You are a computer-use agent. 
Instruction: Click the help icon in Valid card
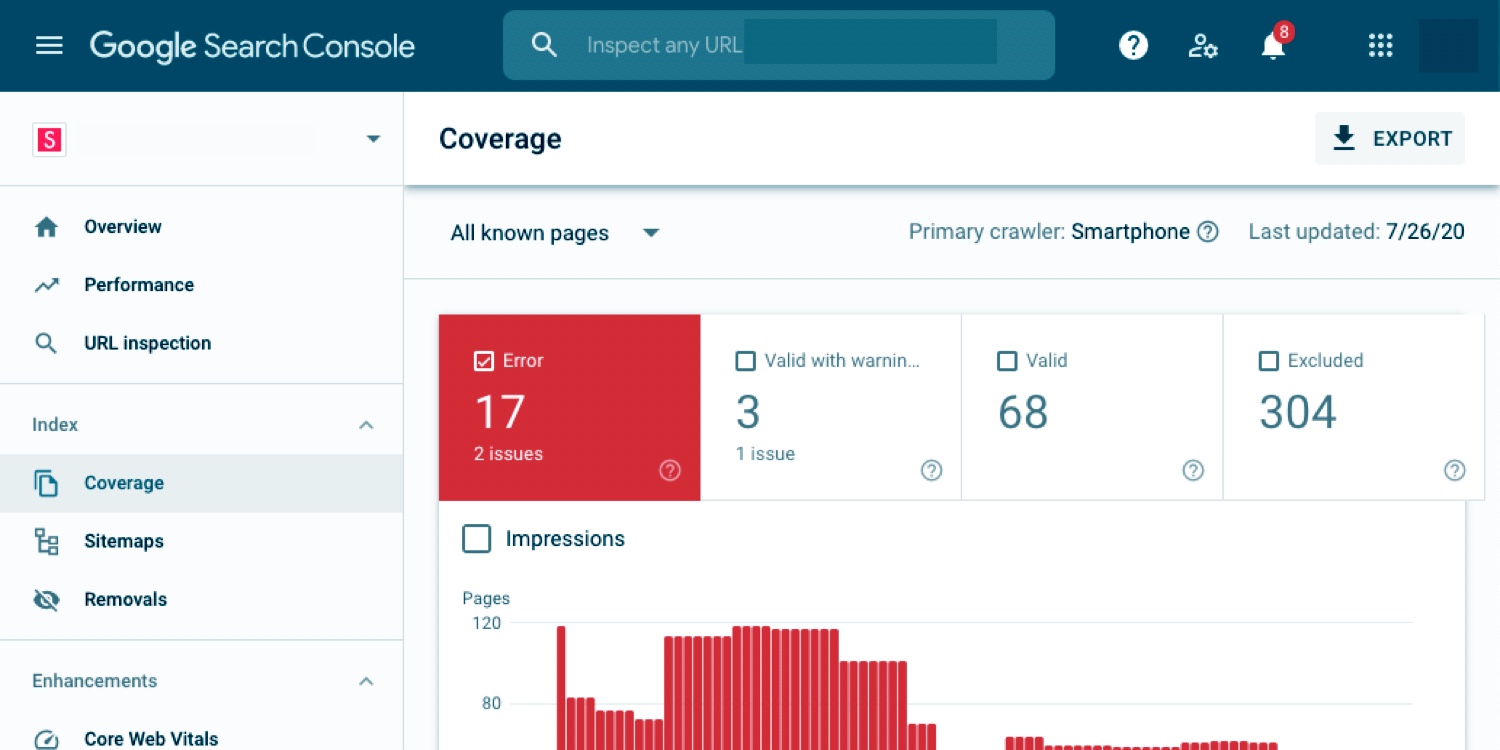point(1193,470)
